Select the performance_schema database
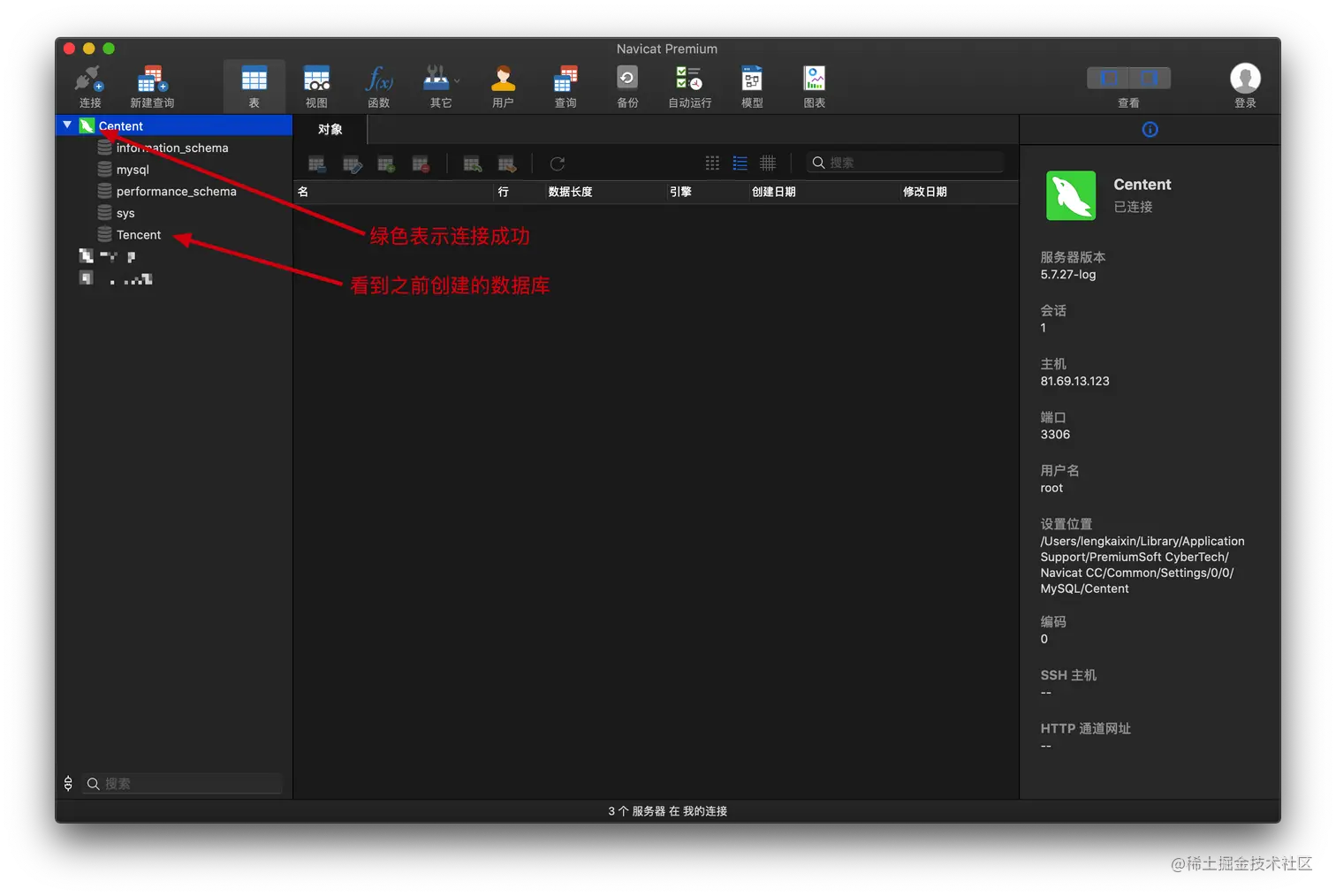 click(177, 191)
